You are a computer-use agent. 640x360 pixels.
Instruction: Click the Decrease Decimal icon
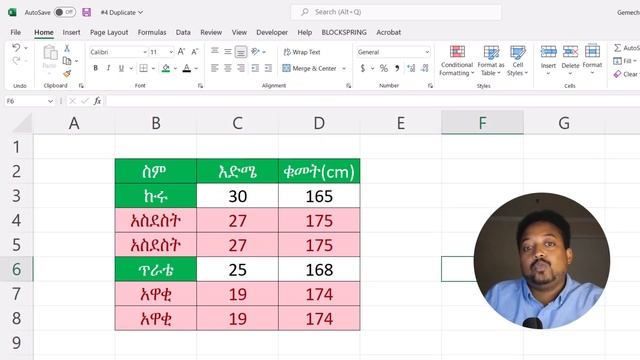[x=425, y=68]
